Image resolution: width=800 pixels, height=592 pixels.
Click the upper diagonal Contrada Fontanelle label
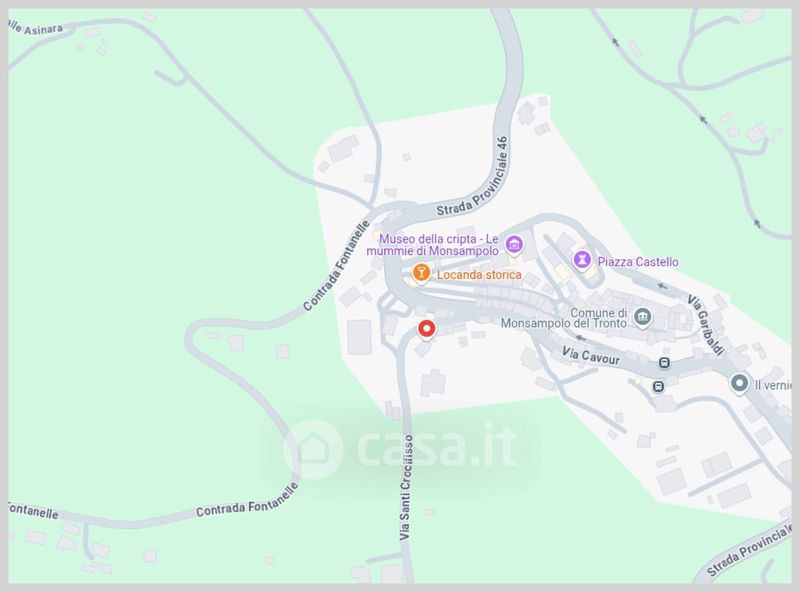336,266
